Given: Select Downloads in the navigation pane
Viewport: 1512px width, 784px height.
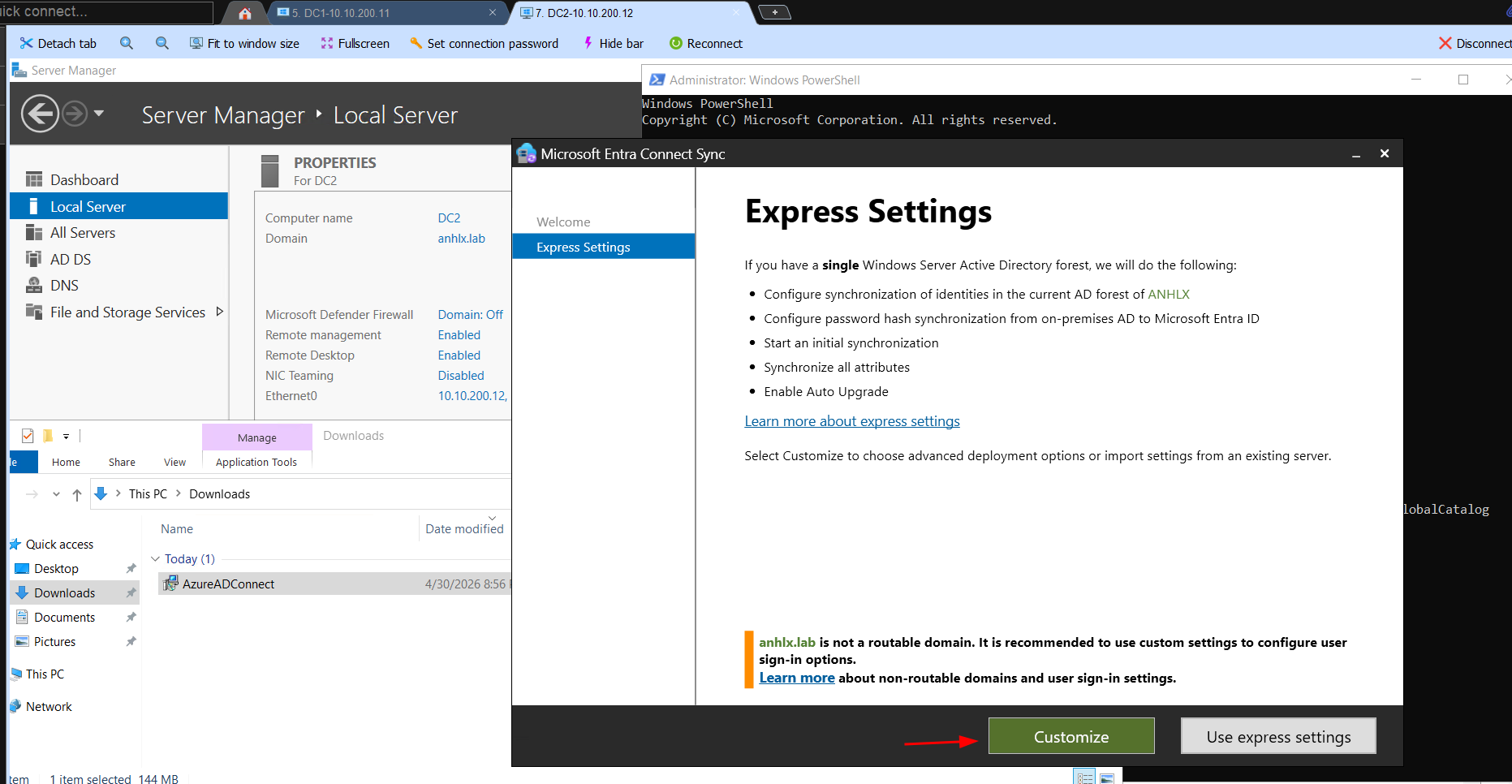Looking at the screenshot, I should (64, 593).
